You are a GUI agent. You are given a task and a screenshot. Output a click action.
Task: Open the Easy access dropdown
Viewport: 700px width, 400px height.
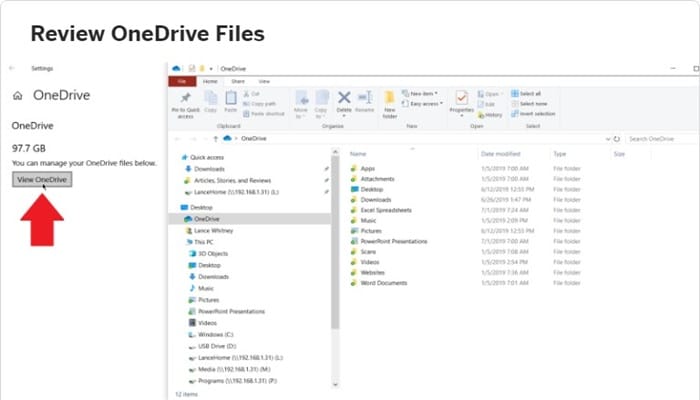click(x=422, y=104)
